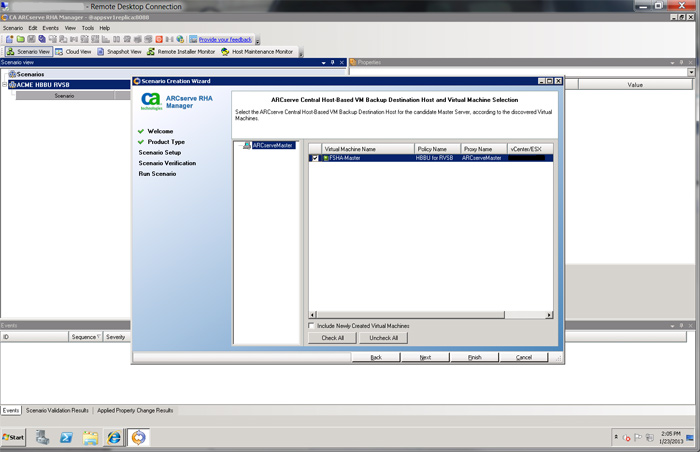This screenshot has height=452, width=700.
Task: Cancel the Scenario Creation Wizard
Action: pos(524,357)
